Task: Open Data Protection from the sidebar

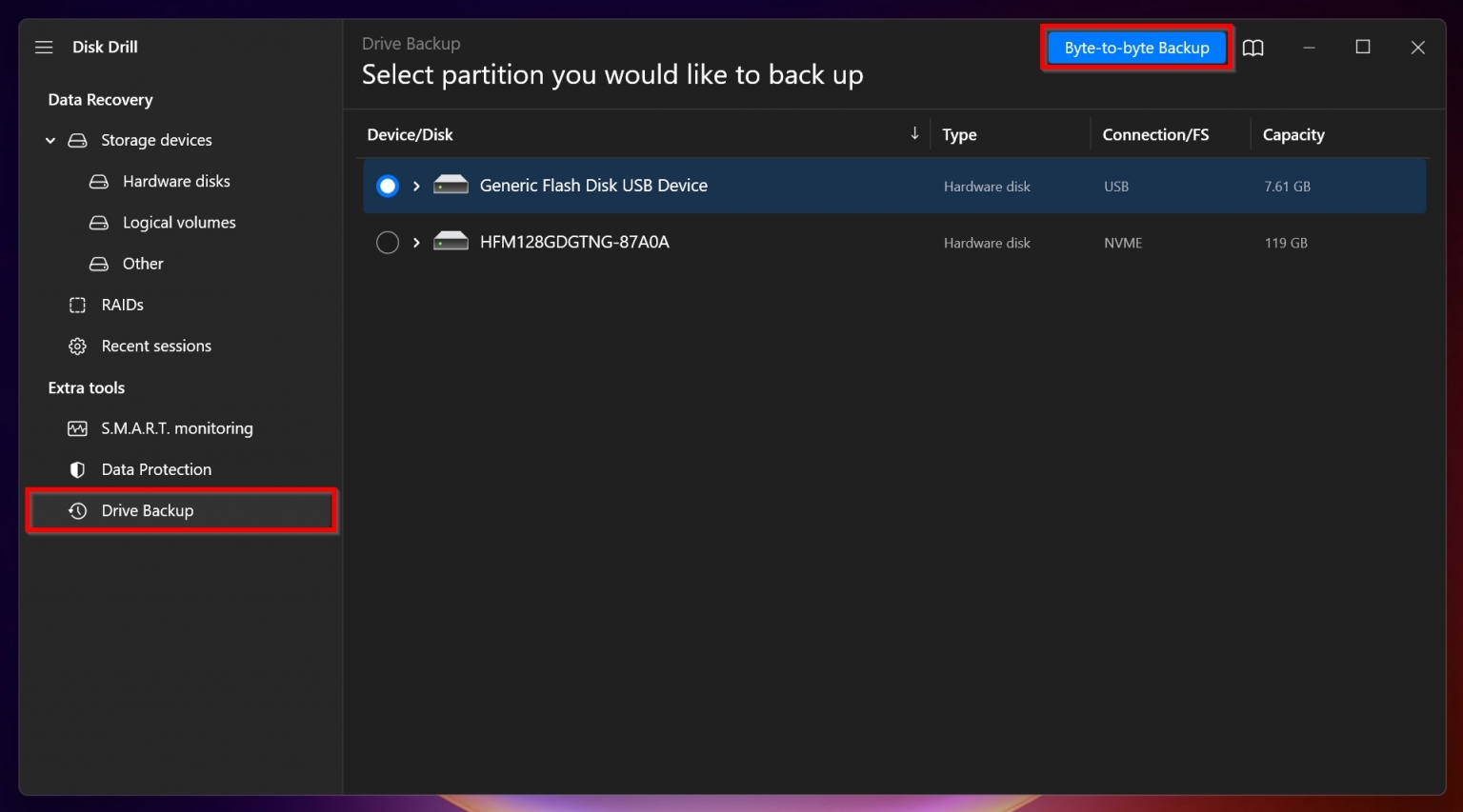Action: pyautogui.click(x=156, y=469)
